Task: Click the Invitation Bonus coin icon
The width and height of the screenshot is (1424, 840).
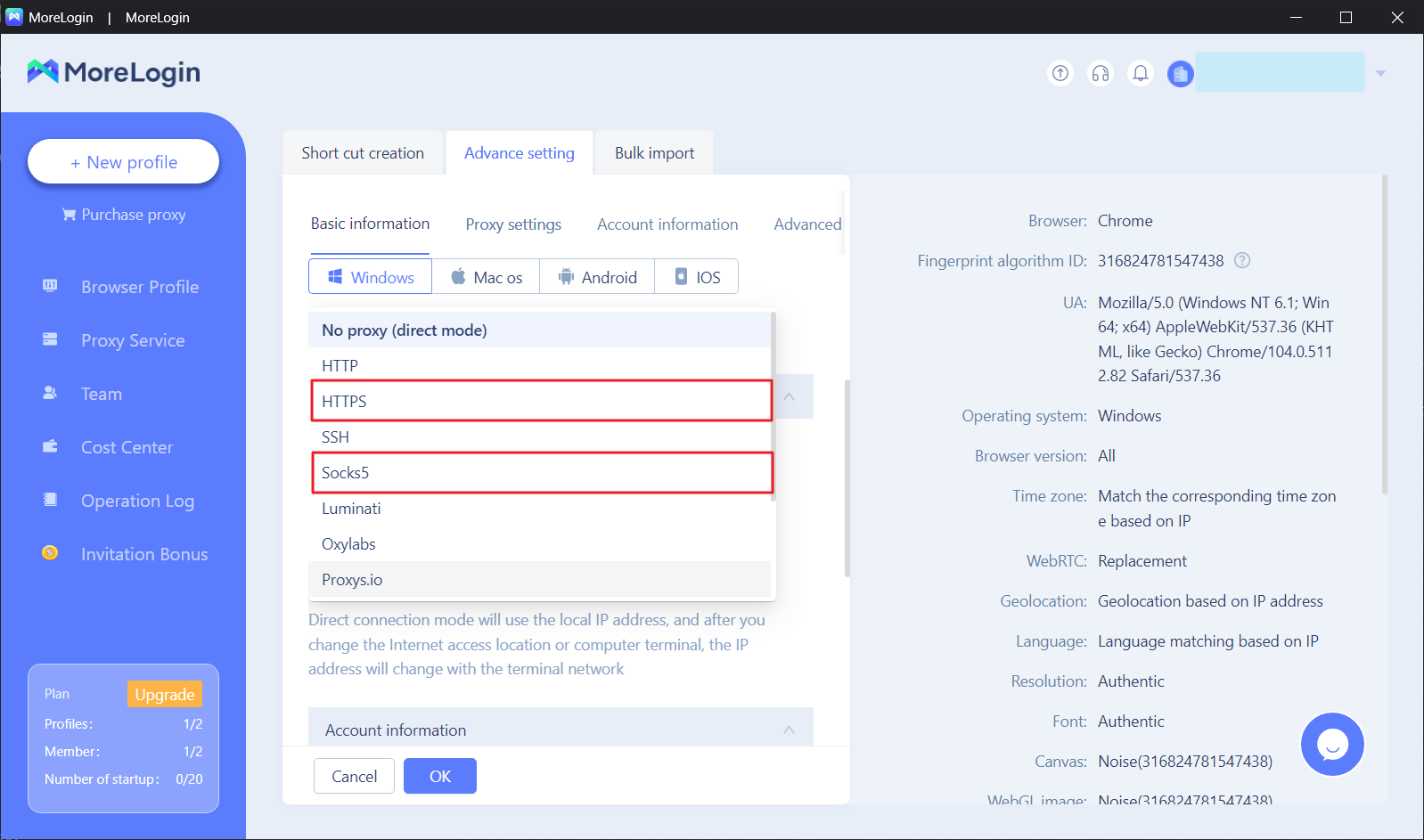Action: pos(50,553)
